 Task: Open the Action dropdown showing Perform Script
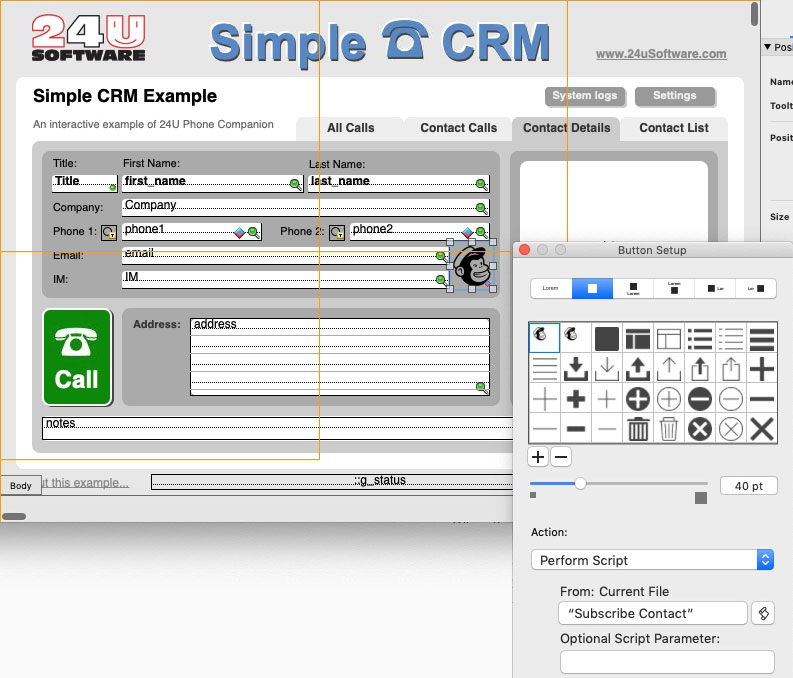652,560
